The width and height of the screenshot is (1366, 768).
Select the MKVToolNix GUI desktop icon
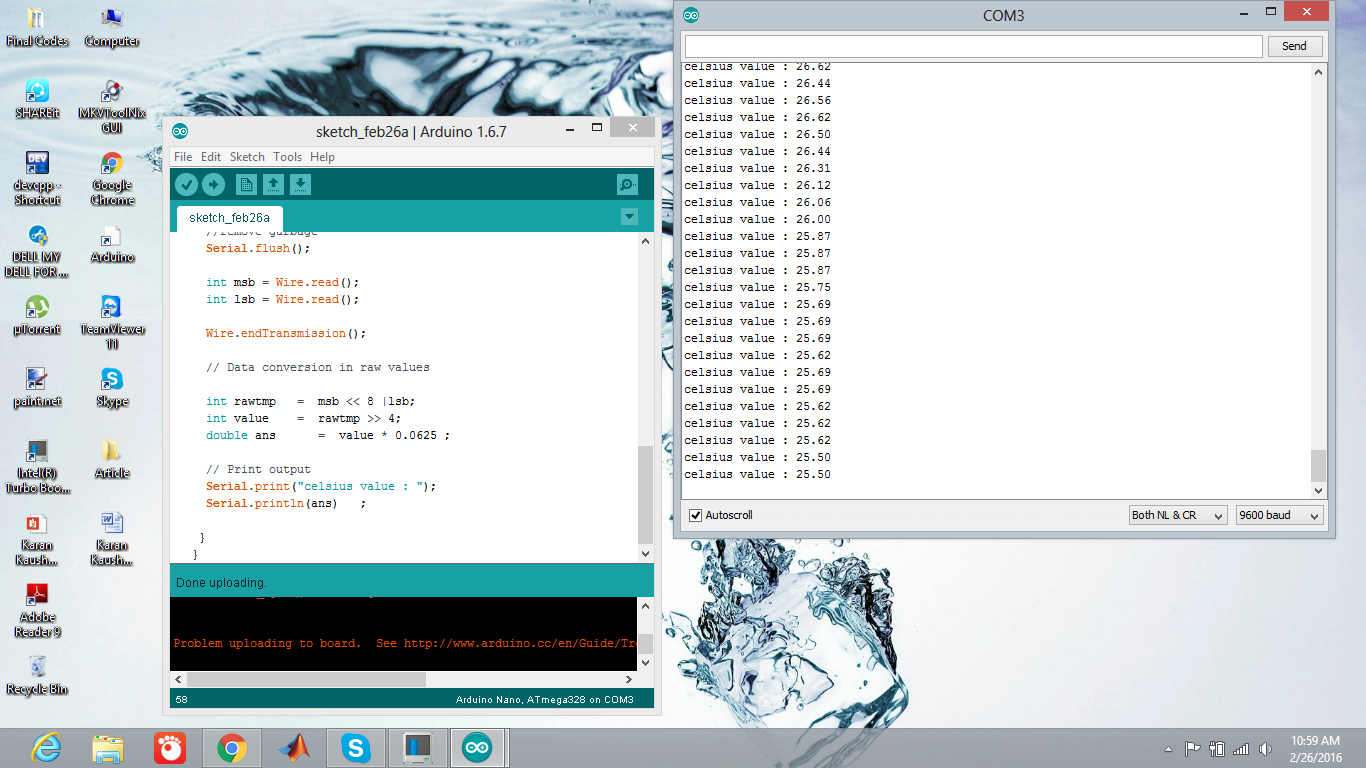[112, 107]
